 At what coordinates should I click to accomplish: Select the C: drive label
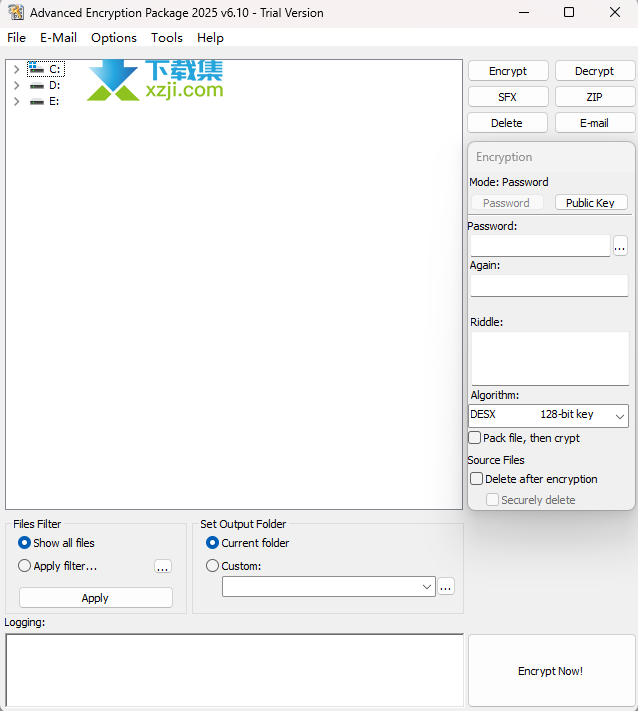pyautogui.click(x=55, y=69)
